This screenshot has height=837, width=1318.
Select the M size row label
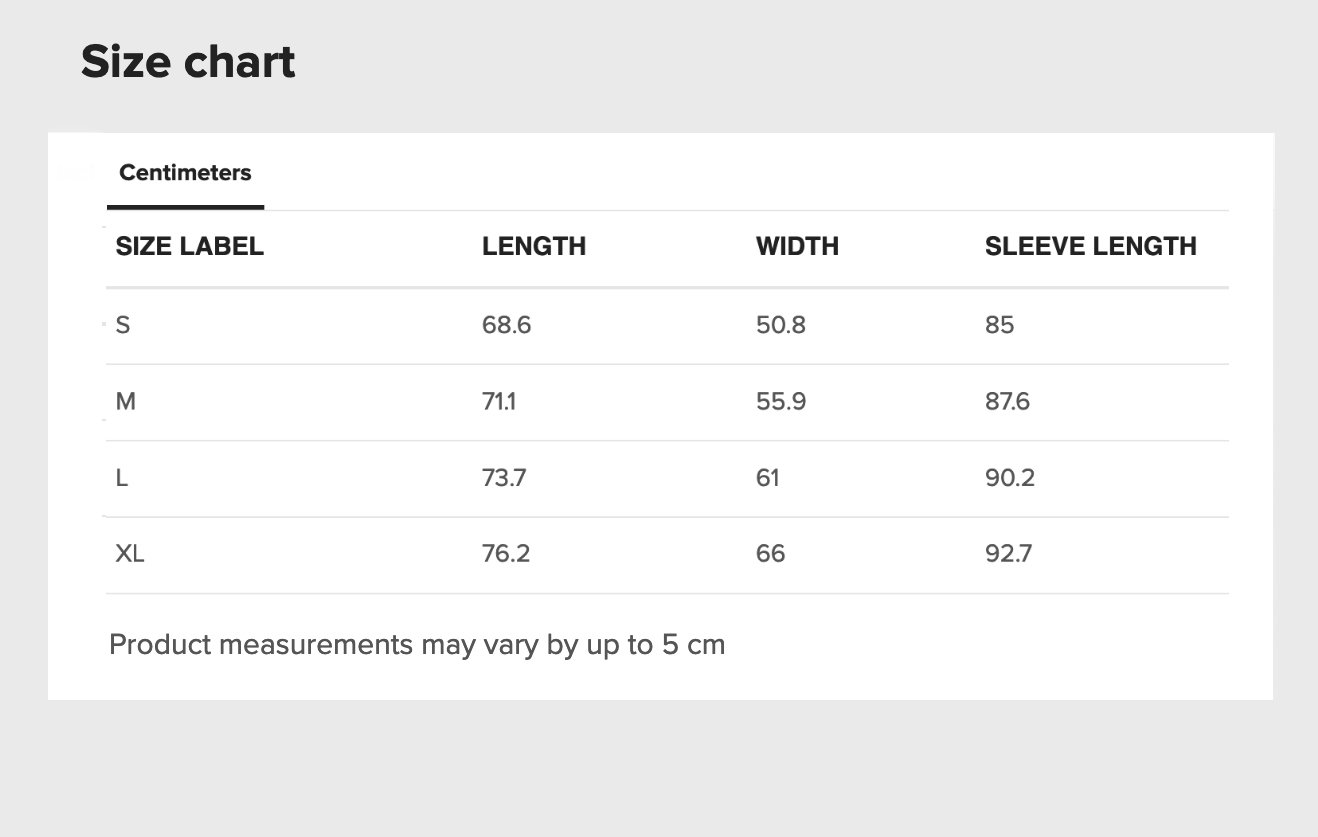(x=125, y=402)
